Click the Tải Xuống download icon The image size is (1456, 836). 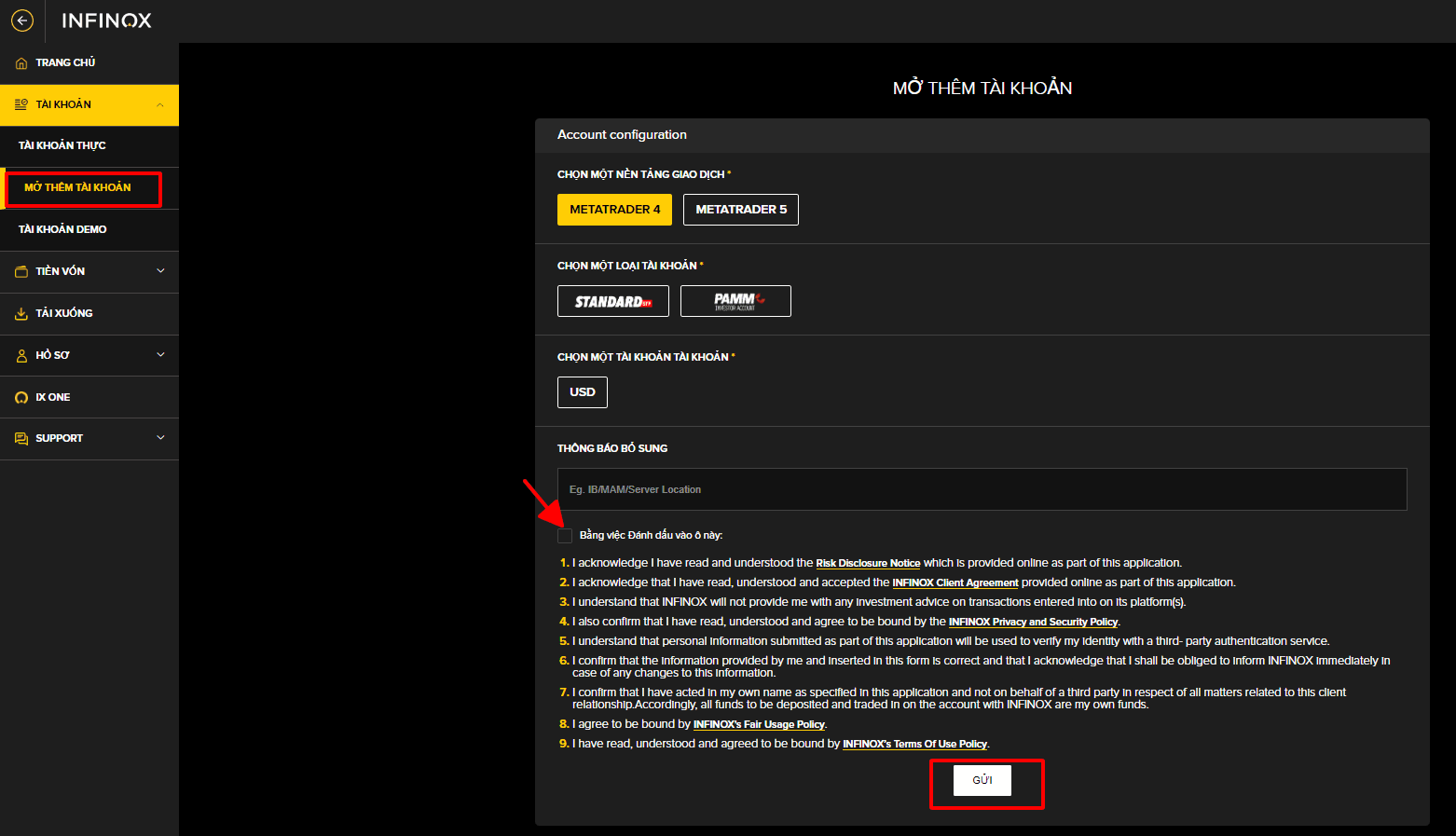tap(21, 313)
